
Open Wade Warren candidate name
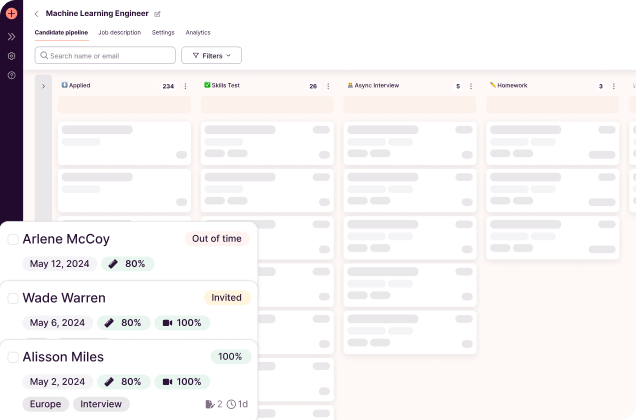(64, 298)
